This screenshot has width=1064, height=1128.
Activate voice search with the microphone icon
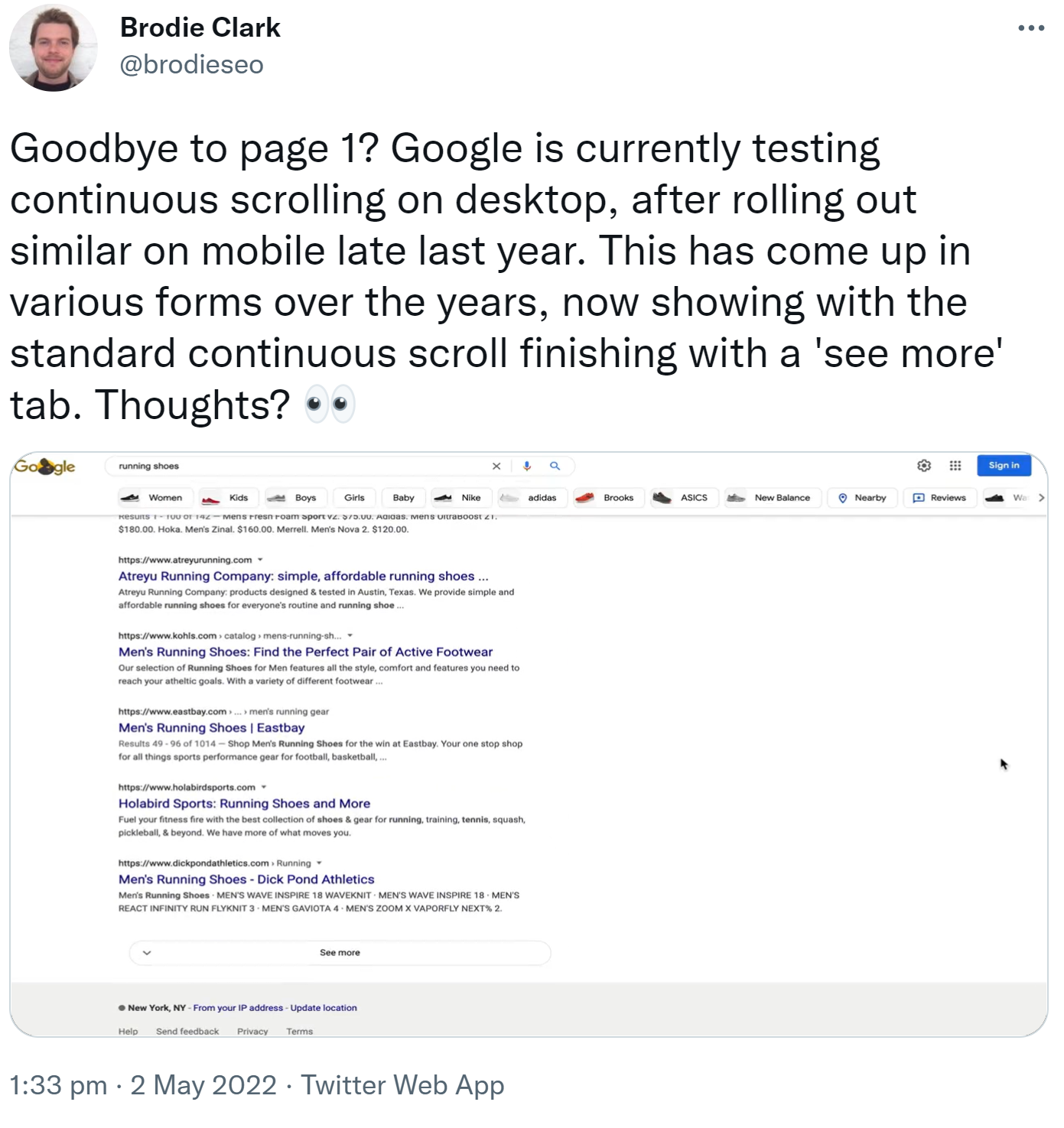pyautogui.click(x=525, y=466)
